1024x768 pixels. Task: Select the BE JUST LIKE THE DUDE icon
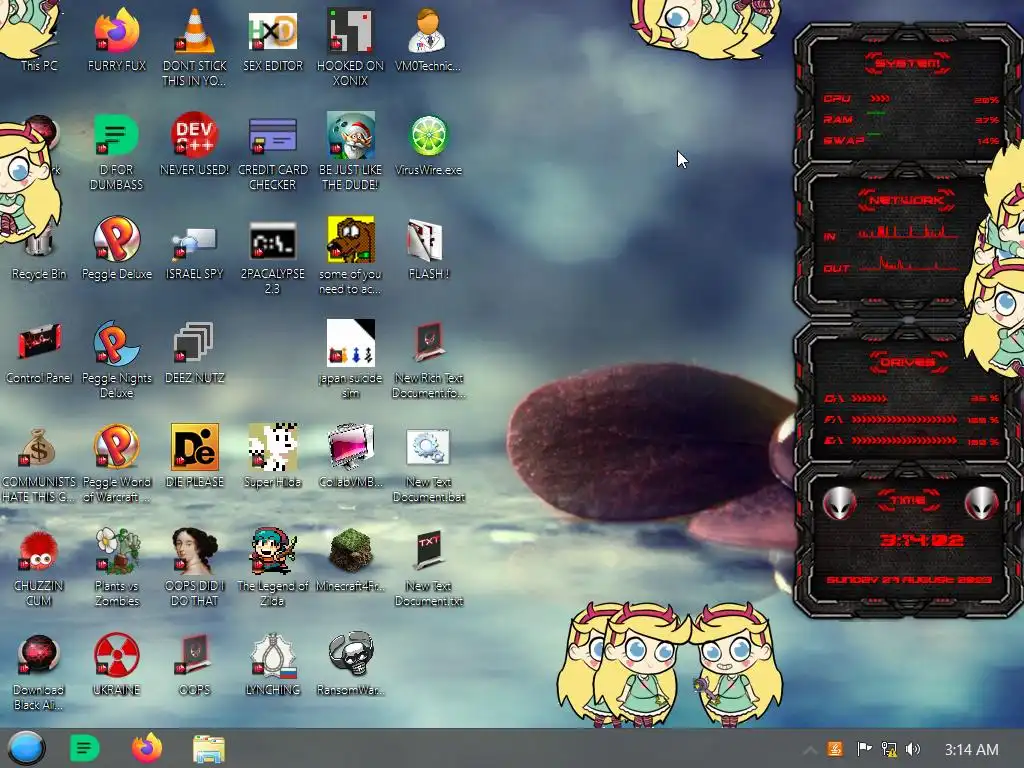point(350,152)
